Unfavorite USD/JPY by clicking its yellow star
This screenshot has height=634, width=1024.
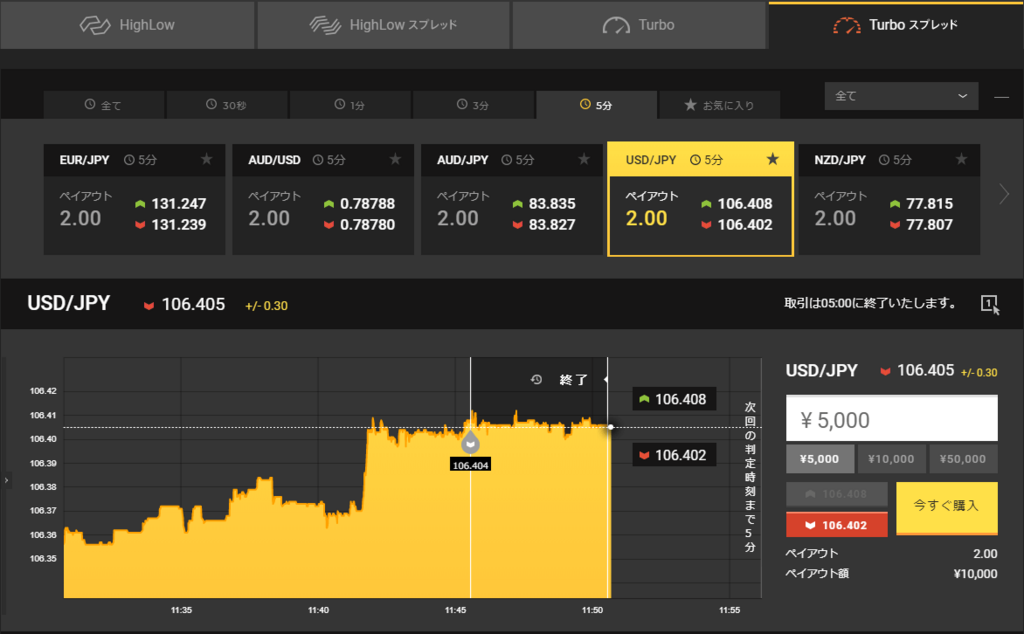point(773,159)
